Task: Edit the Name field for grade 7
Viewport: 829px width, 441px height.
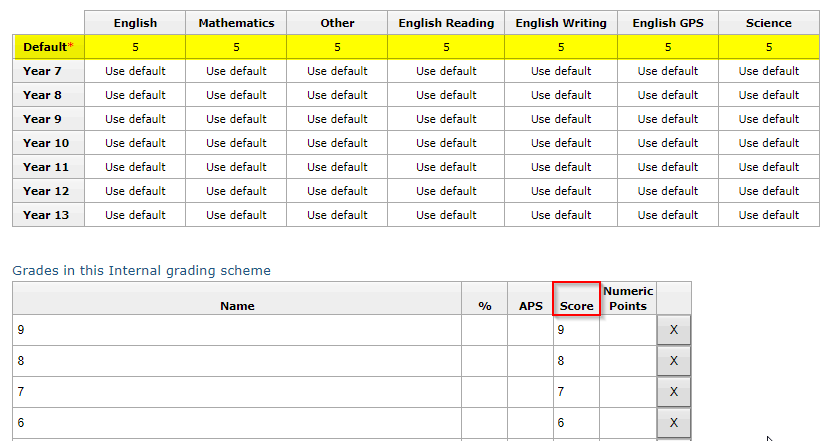Action: coord(237,392)
